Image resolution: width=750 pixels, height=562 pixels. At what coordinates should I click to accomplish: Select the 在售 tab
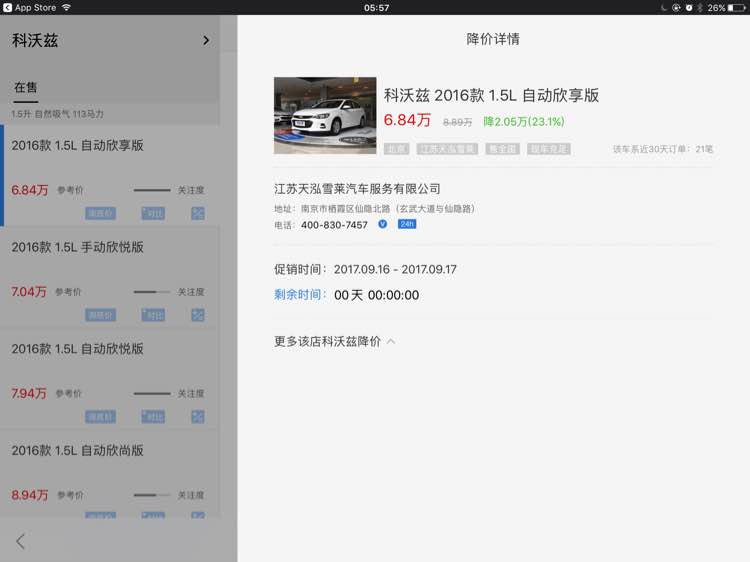(25, 88)
